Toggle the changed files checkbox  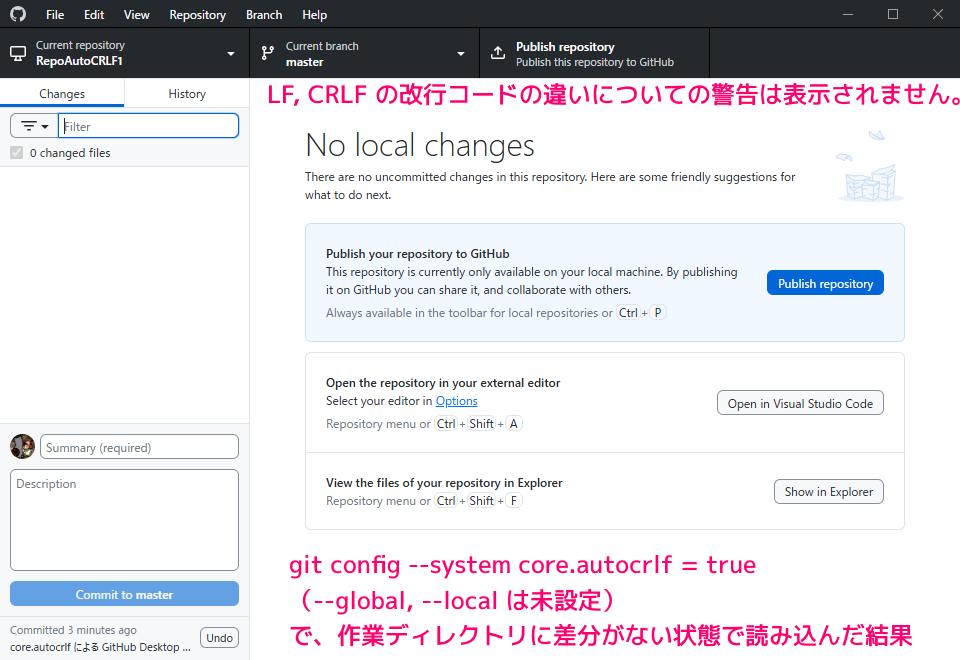coord(16,153)
